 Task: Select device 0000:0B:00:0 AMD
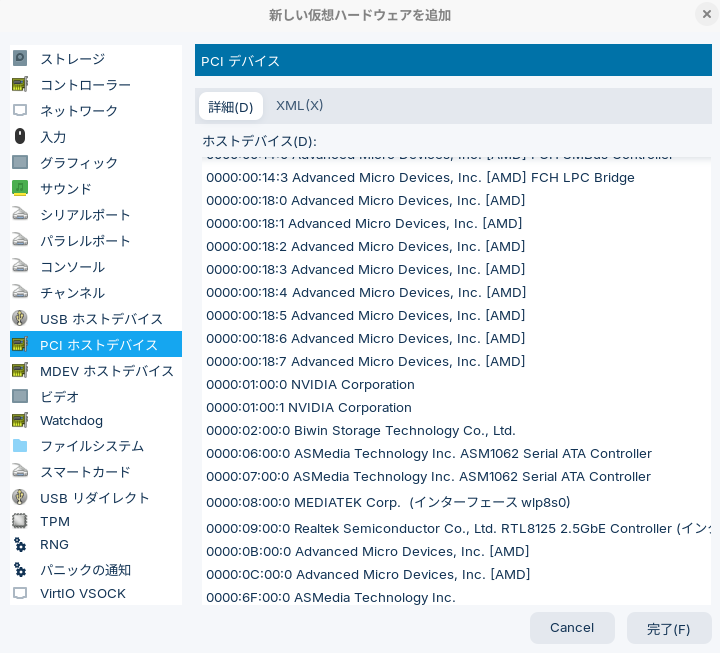(x=456, y=551)
